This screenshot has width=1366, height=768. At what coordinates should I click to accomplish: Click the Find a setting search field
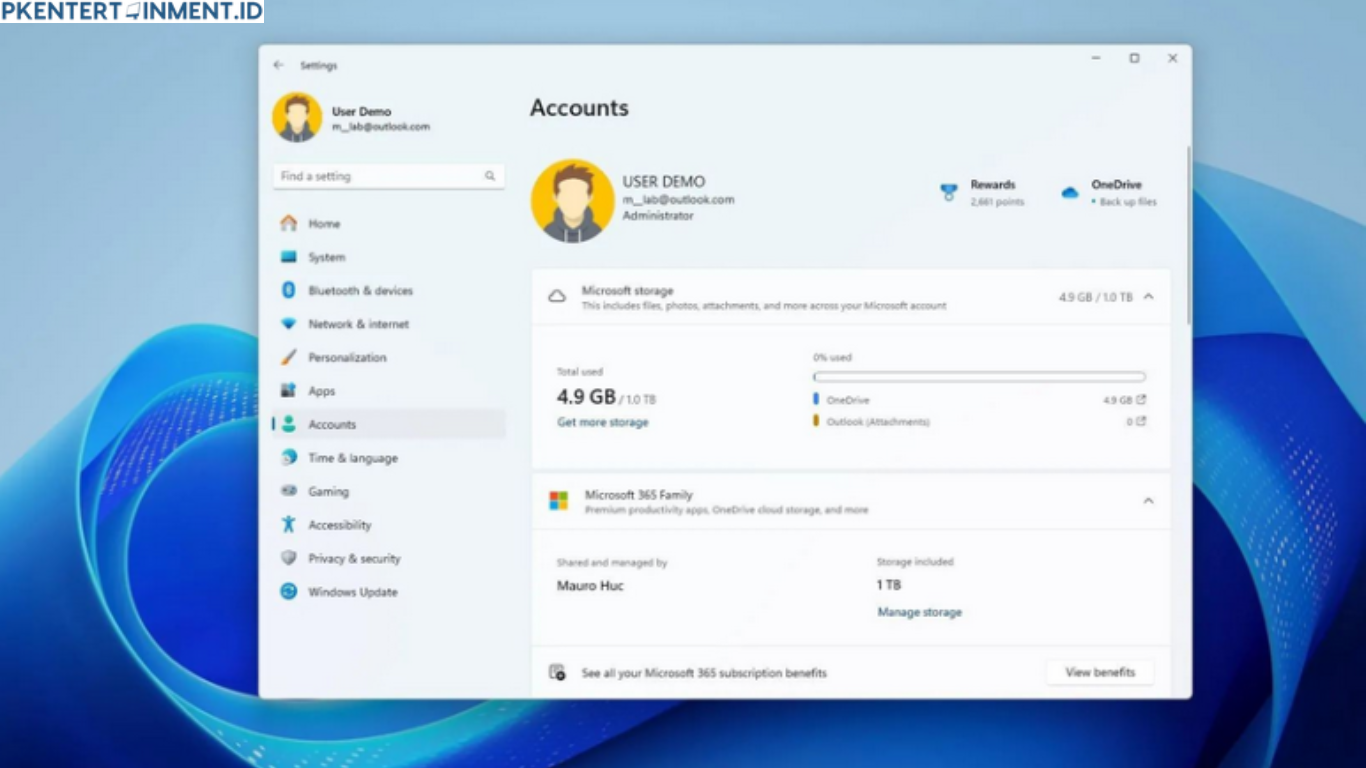pyautogui.click(x=388, y=176)
